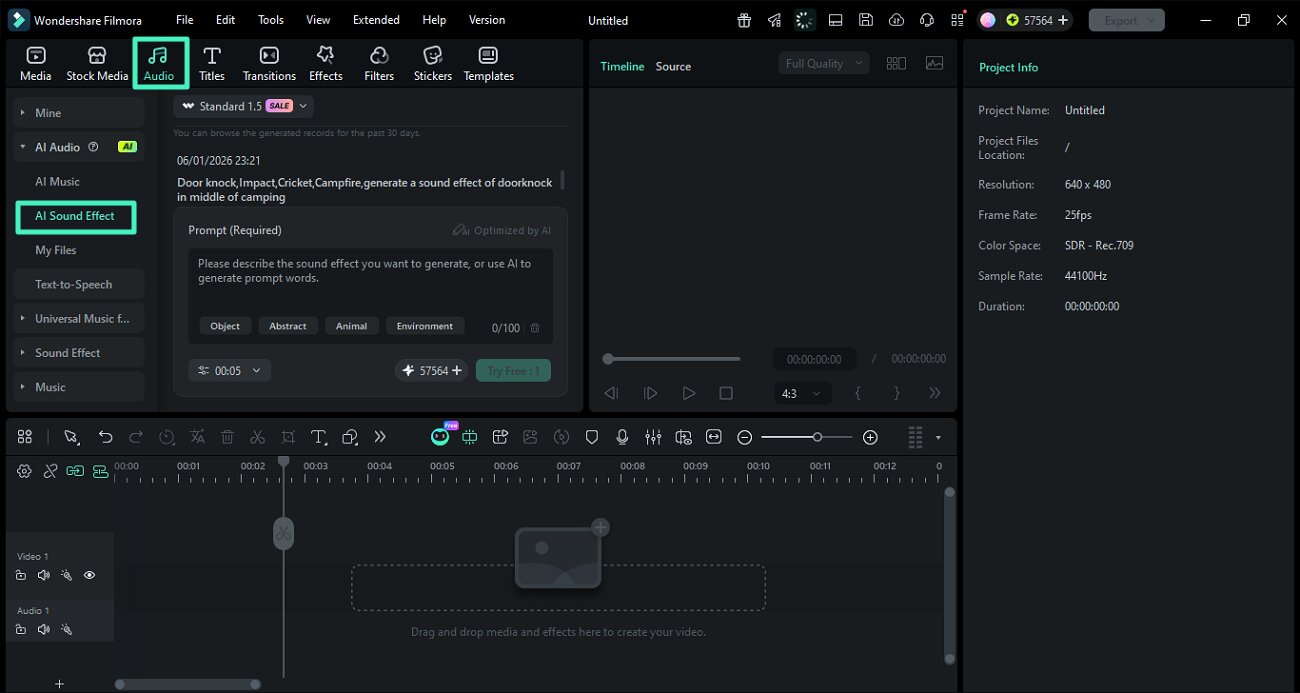Open the File menu
1300x693 pixels.
[185, 20]
